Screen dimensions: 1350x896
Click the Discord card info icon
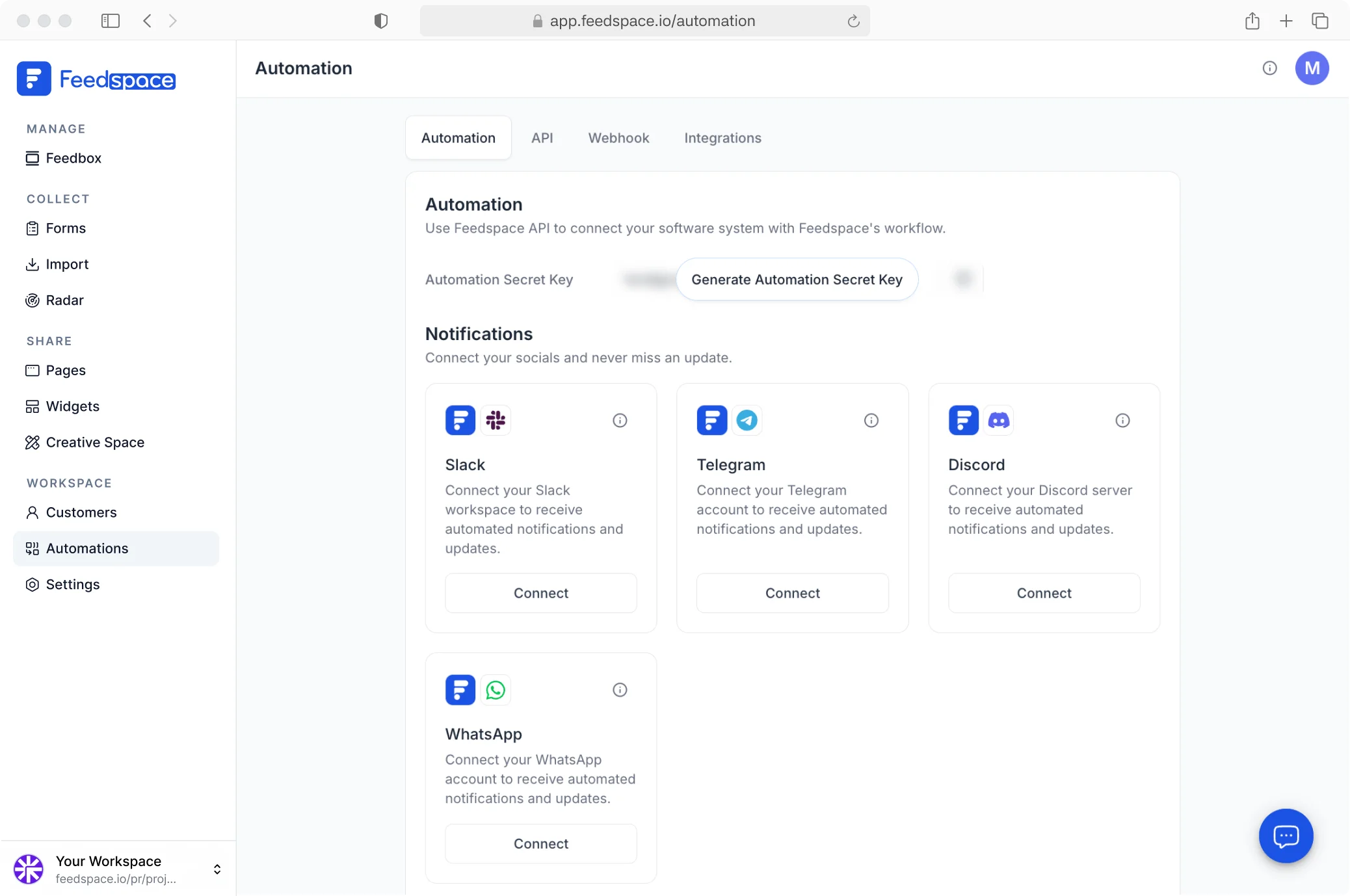pos(1122,420)
